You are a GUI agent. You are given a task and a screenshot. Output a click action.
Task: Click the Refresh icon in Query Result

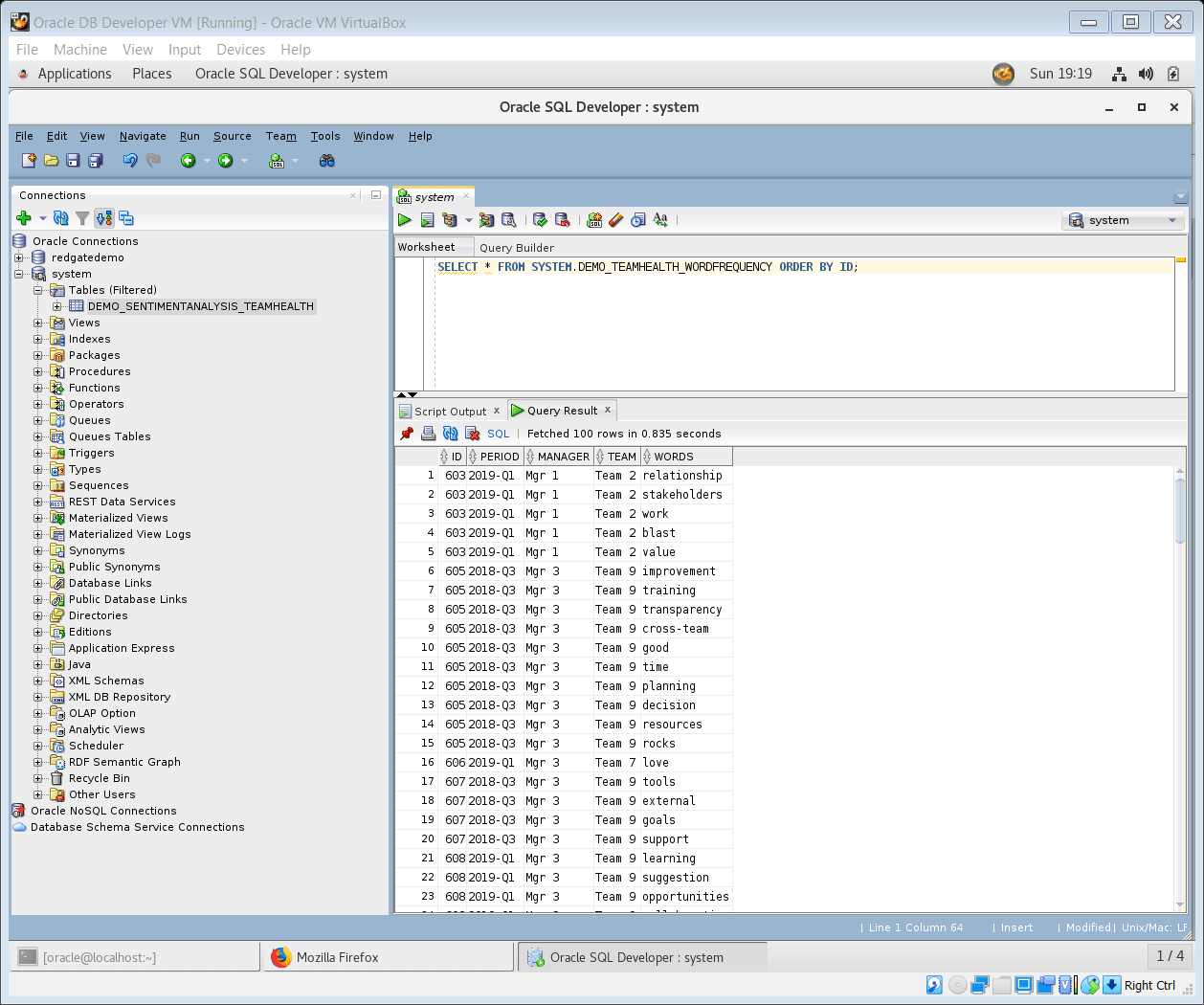coord(450,434)
